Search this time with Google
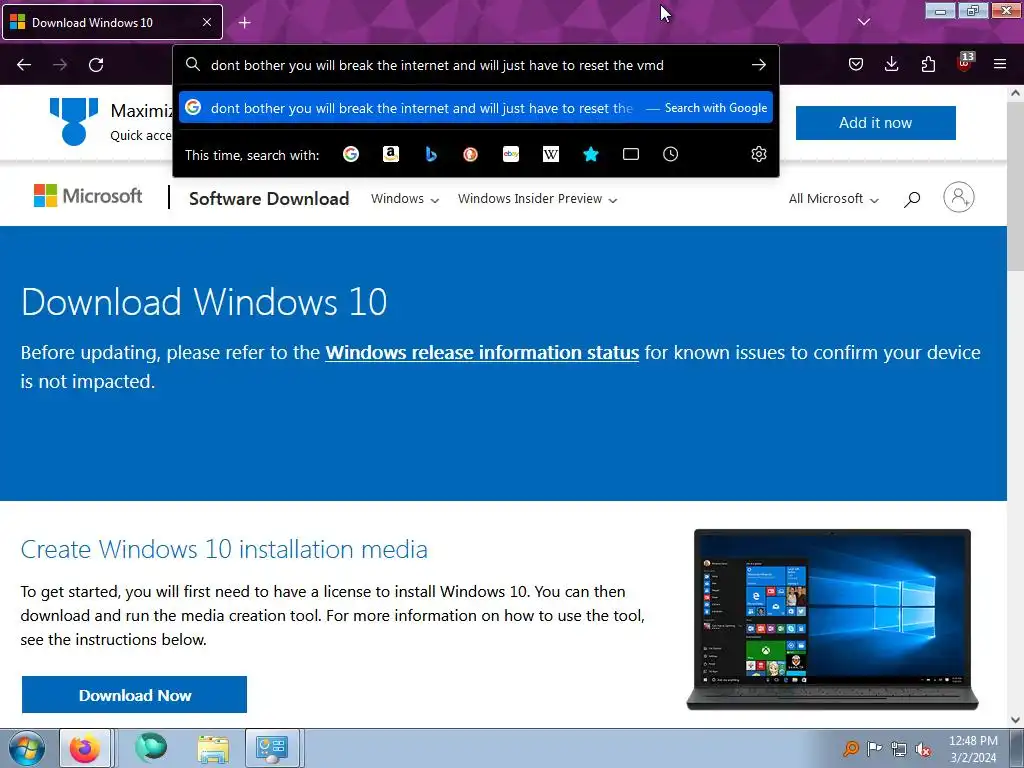Screen dimensions: 1024x768 [351, 154]
